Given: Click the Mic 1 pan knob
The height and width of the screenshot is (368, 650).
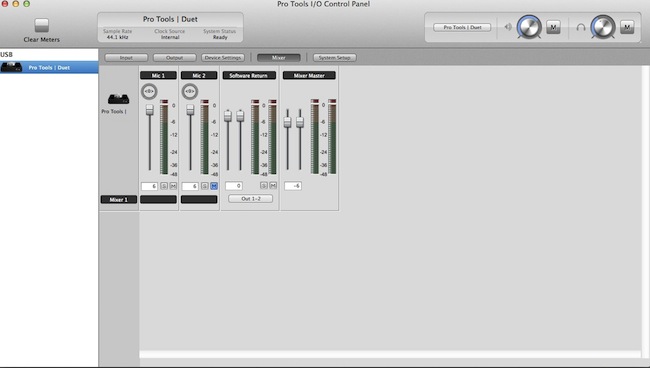Looking at the screenshot, I should pyautogui.click(x=149, y=92).
